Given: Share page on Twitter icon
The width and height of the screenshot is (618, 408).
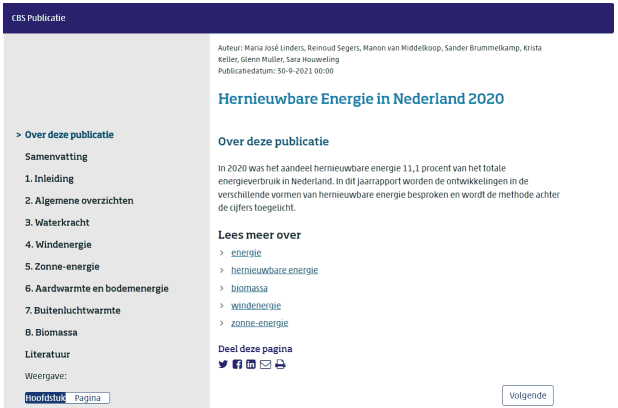Looking at the screenshot, I should pyautogui.click(x=223, y=364).
